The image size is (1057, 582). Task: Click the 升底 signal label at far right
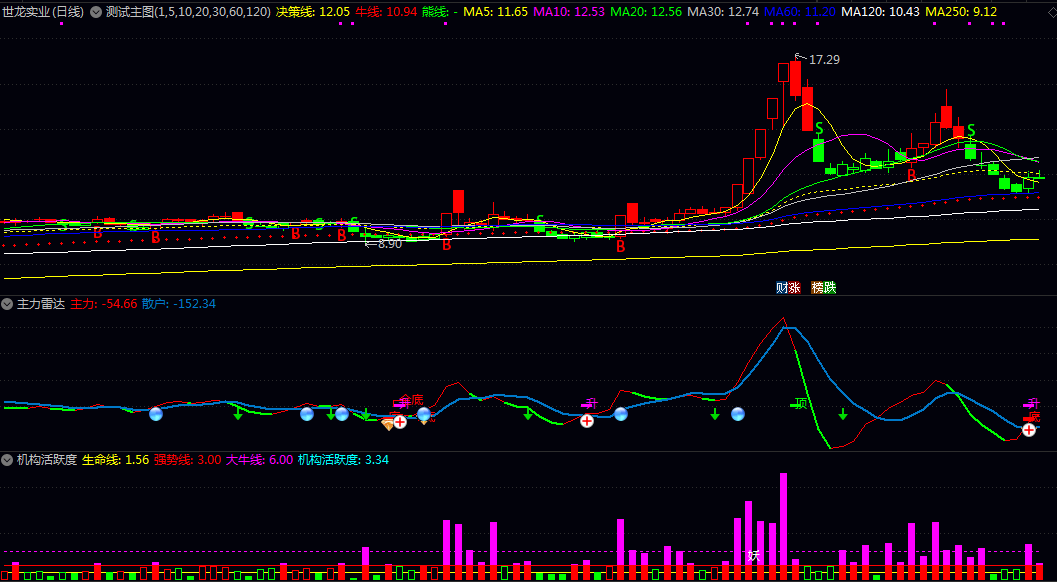click(1033, 410)
